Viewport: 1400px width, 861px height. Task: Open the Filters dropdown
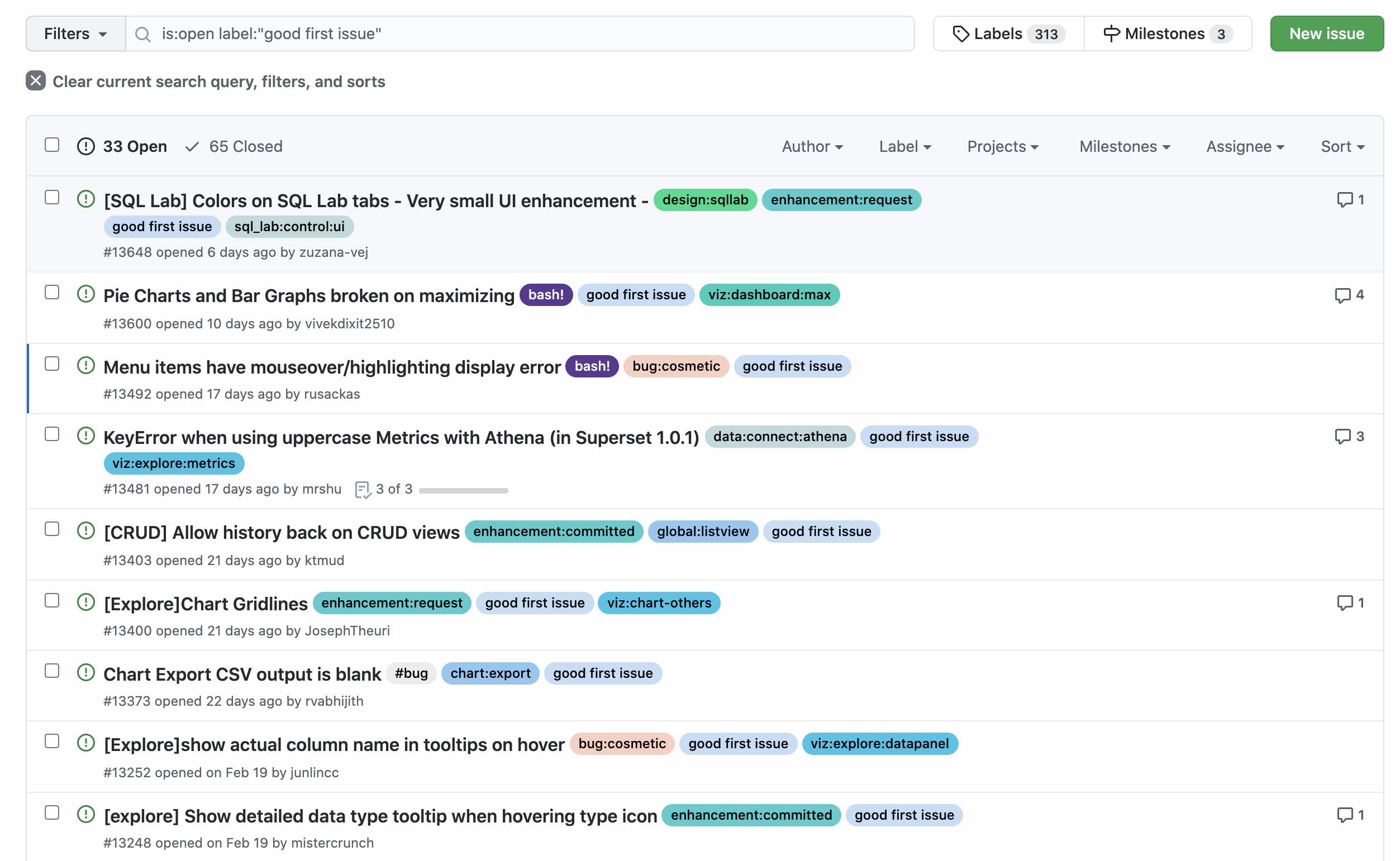click(x=75, y=34)
